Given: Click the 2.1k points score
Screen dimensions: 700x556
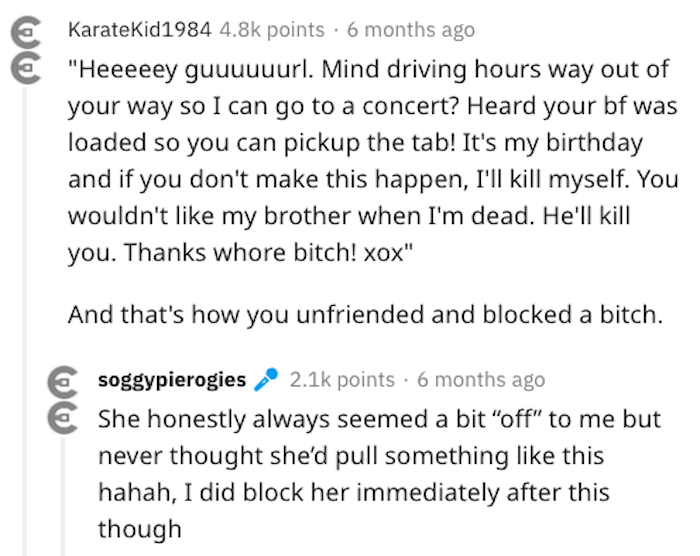Looking at the screenshot, I should pyautogui.click(x=342, y=380).
